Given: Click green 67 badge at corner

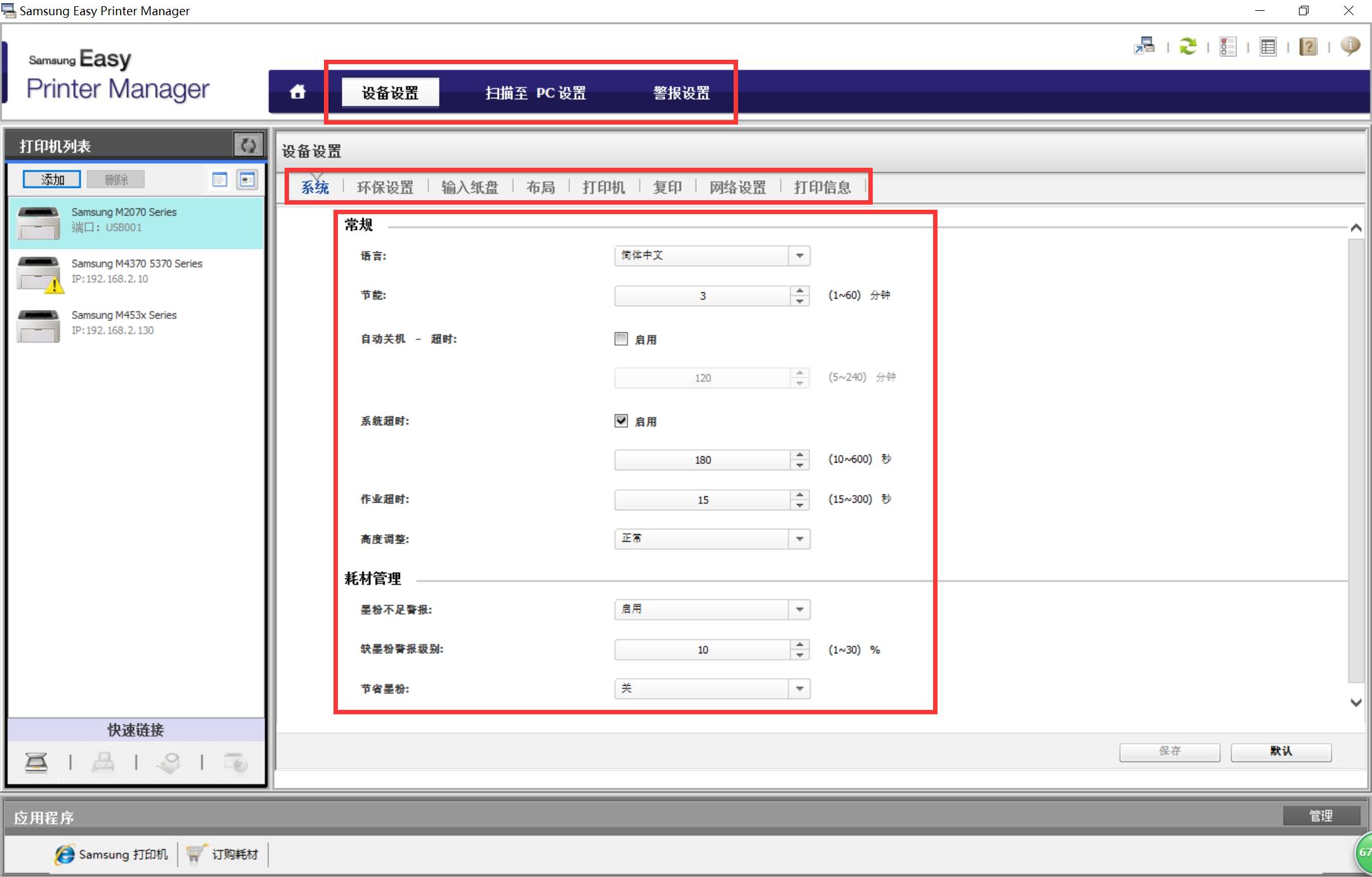Looking at the screenshot, I should 1363,853.
